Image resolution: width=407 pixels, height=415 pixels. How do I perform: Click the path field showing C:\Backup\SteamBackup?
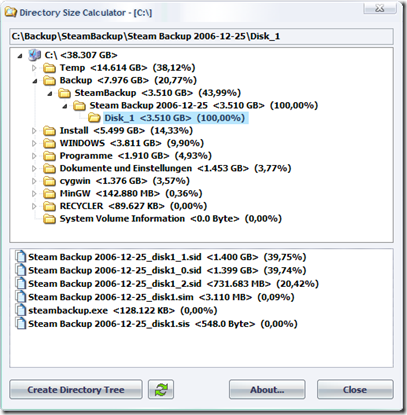(201, 36)
